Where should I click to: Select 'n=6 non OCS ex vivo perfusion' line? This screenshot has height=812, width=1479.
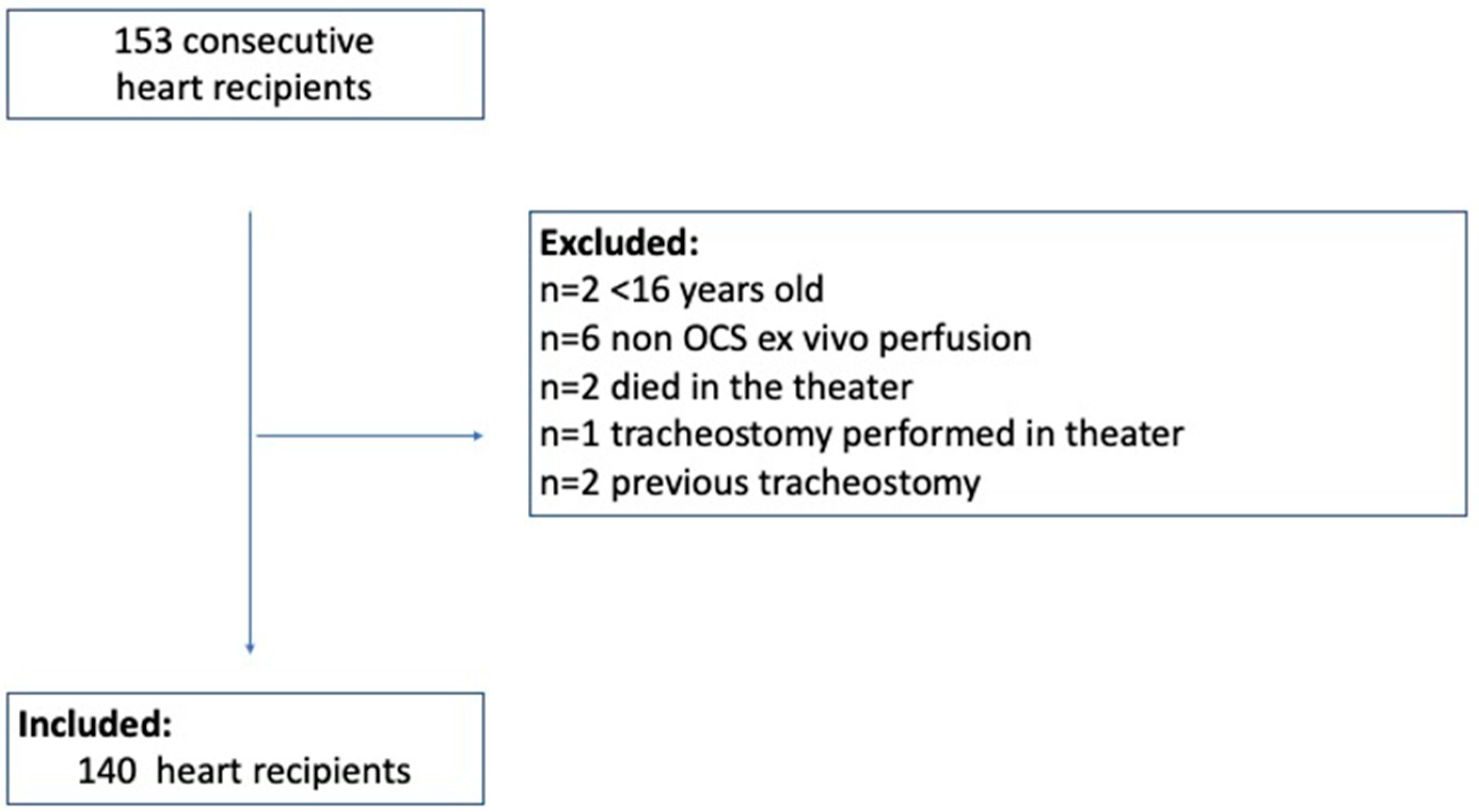tap(785, 339)
